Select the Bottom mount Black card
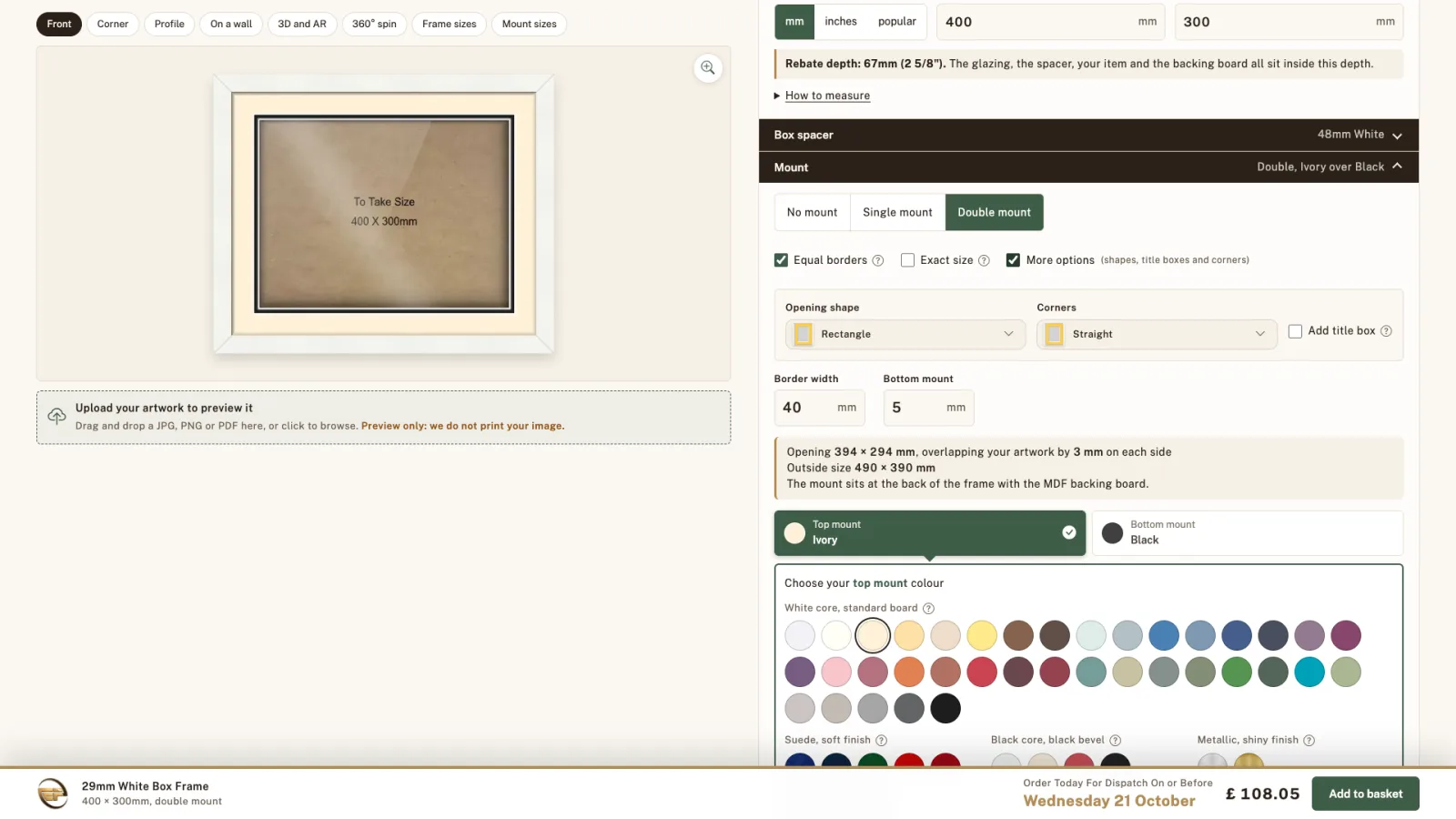 pyautogui.click(x=1247, y=532)
